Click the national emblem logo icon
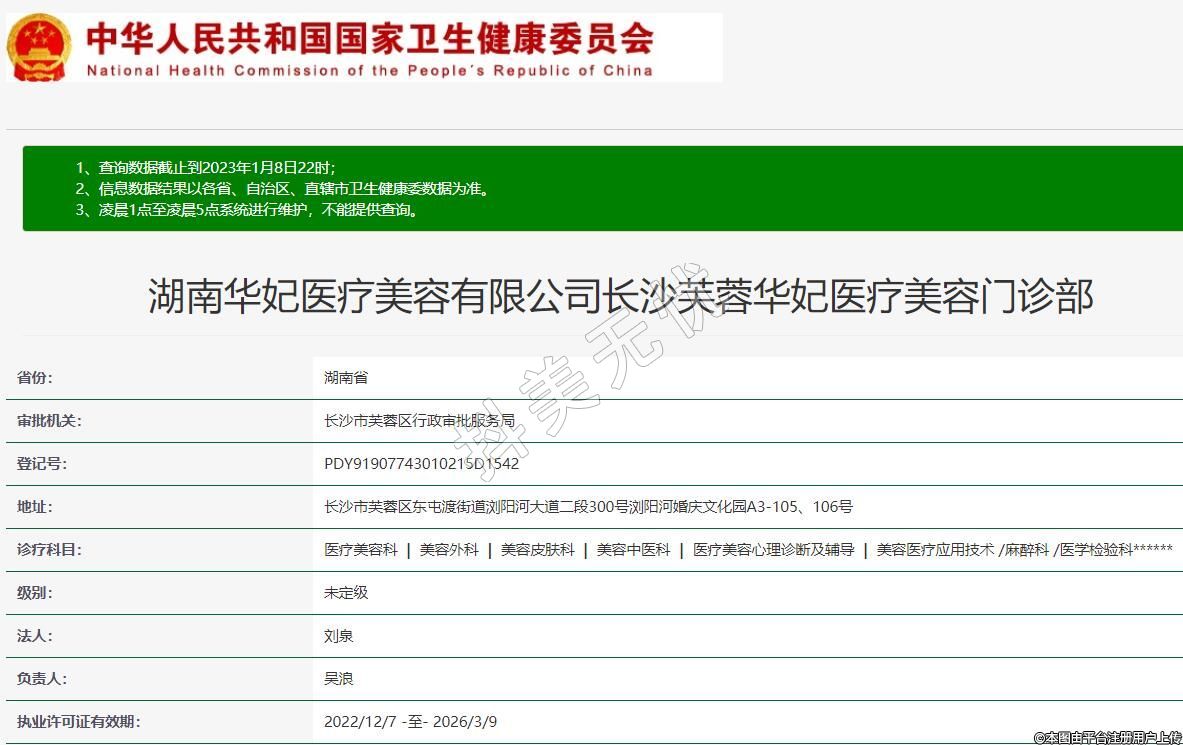Viewport: 1183px width, 745px height. pyautogui.click(x=39, y=47)
